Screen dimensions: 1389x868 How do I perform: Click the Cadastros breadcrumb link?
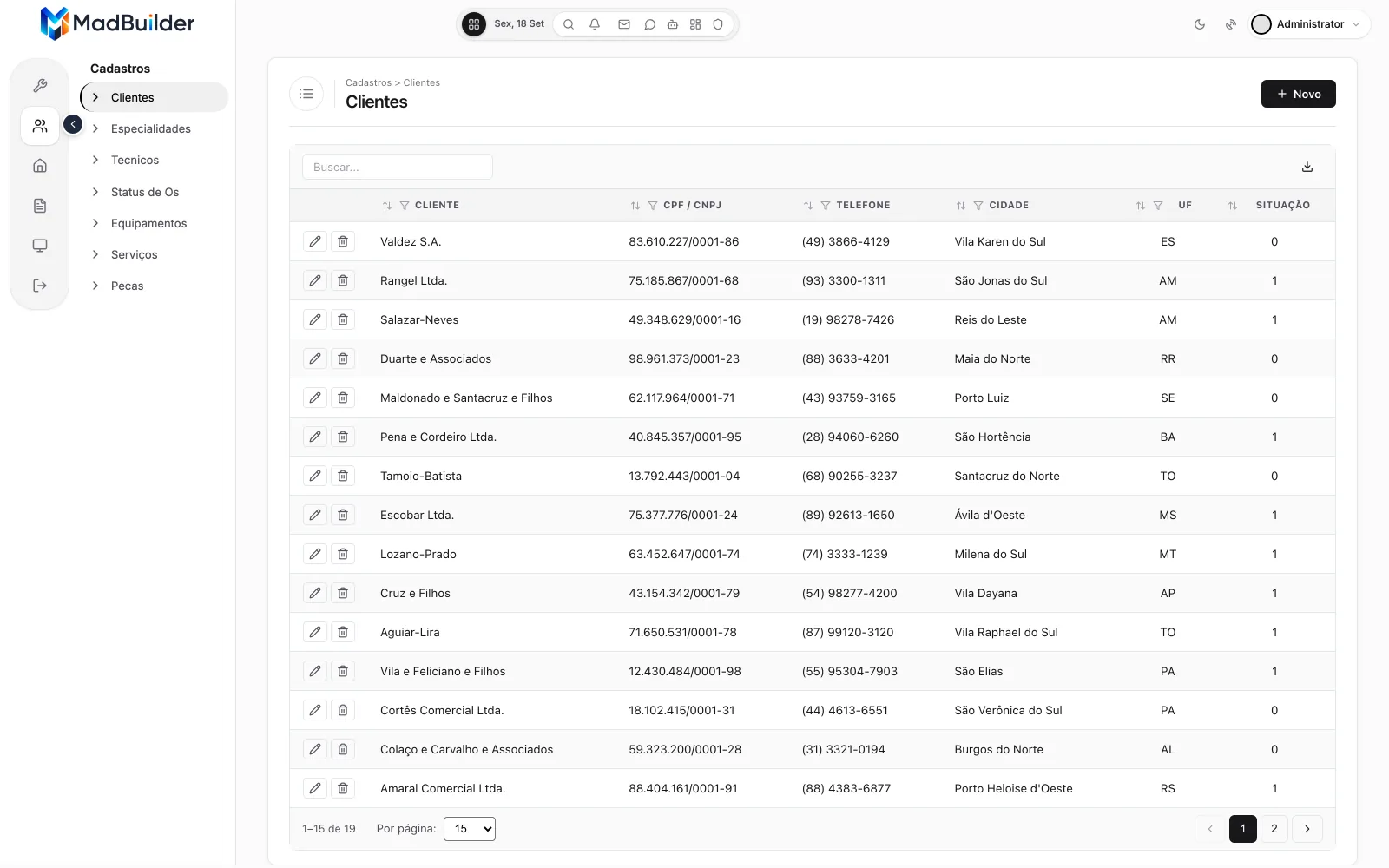click(368, 82)
